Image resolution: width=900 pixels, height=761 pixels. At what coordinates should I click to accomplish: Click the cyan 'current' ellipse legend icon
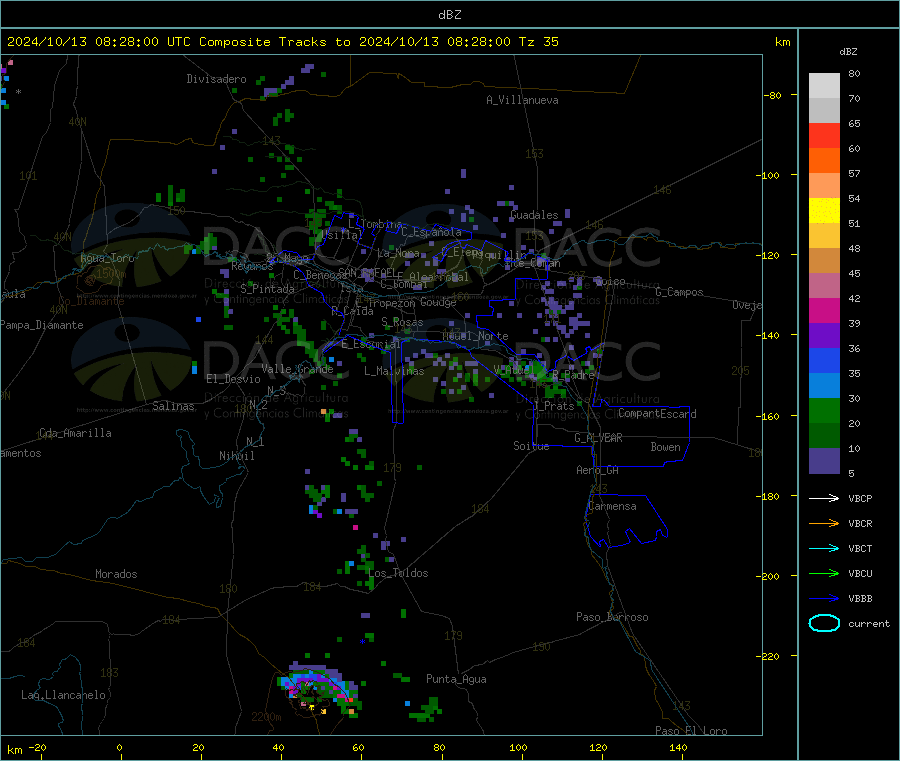[x=824, y=623]
